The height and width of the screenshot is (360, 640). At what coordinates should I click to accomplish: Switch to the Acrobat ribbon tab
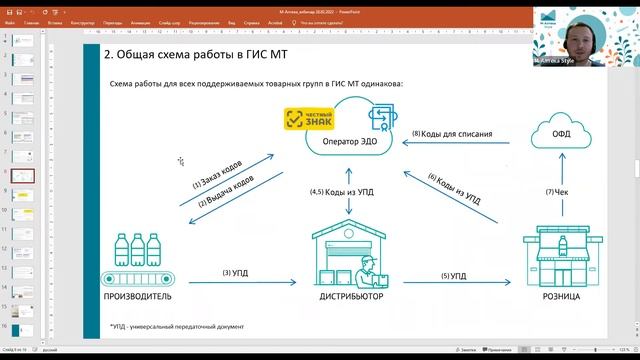[275, 23]
